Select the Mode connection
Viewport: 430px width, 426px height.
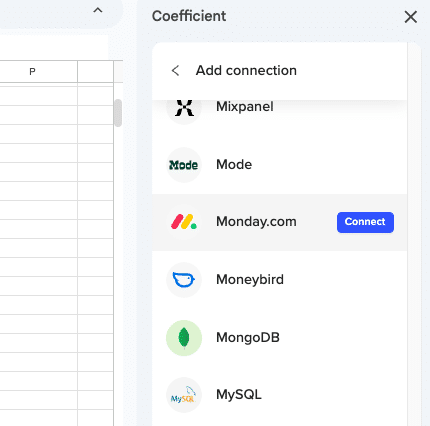(x=279, y=165)
